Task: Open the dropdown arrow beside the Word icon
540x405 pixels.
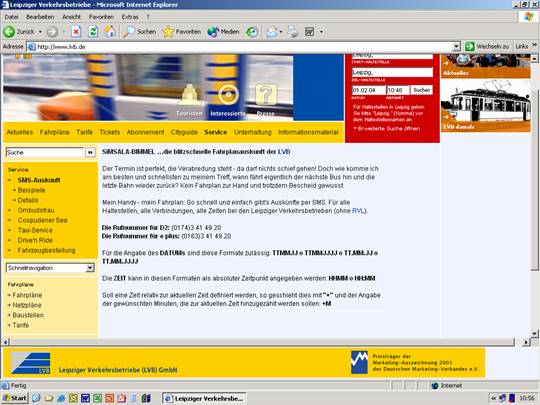Action: pos(321,32)
